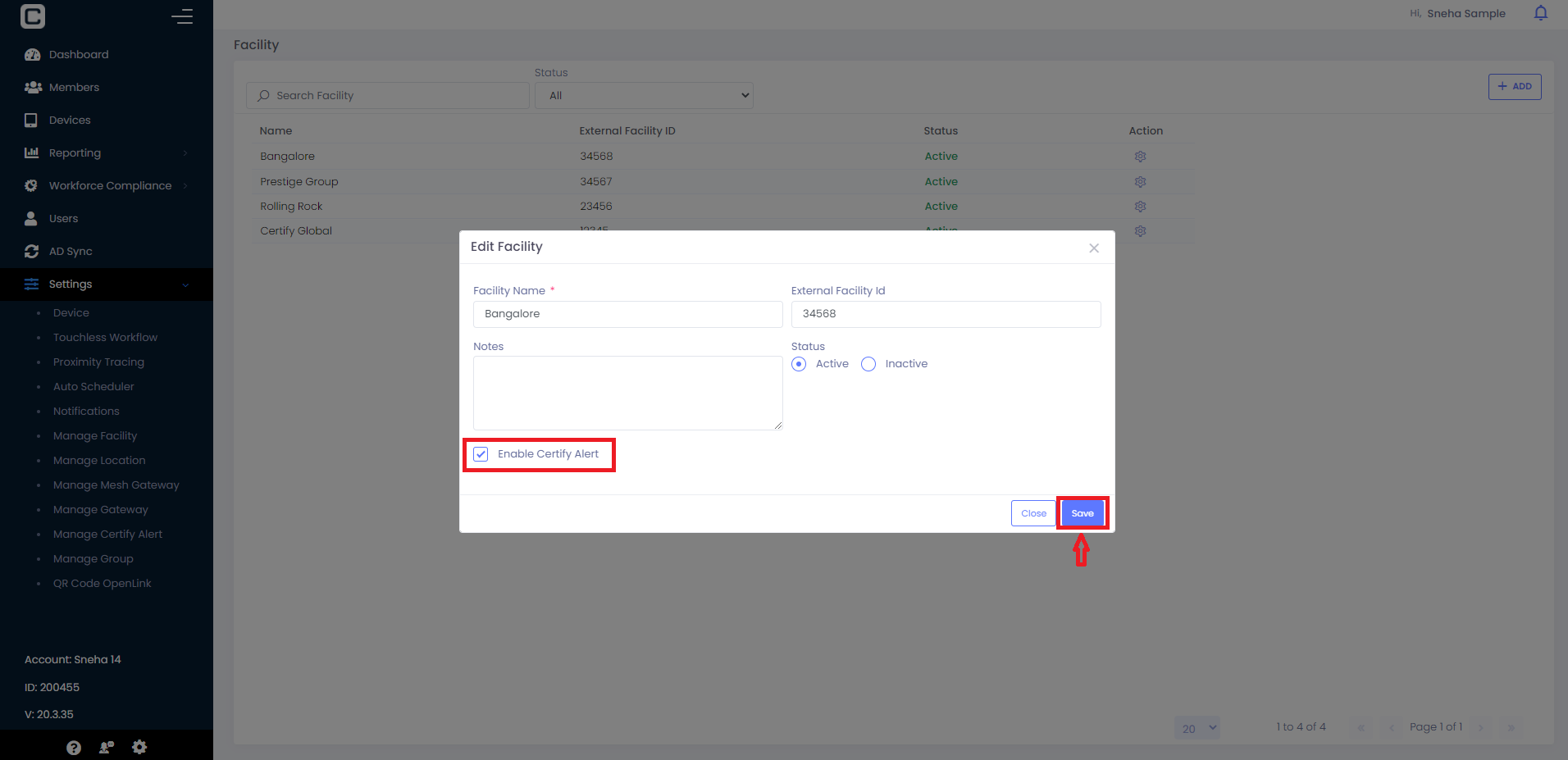Click Sneha Sample profile name
Image resolution: width=1568 pixels, height=760 pixels.
[x=1465, y=13]
